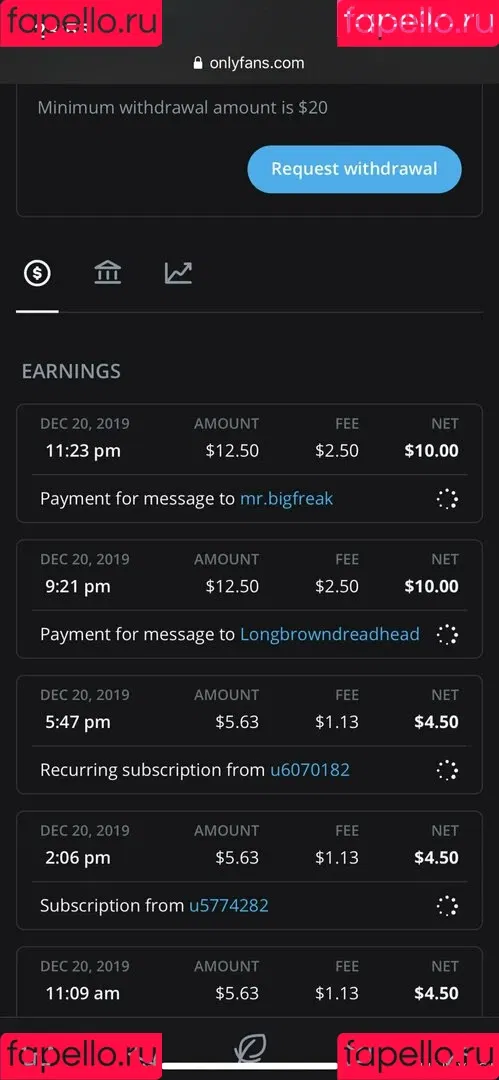Select the 11:23 pm earnings entry
The height and width of the screenshot is (1080, 499).
coord(250,464)
